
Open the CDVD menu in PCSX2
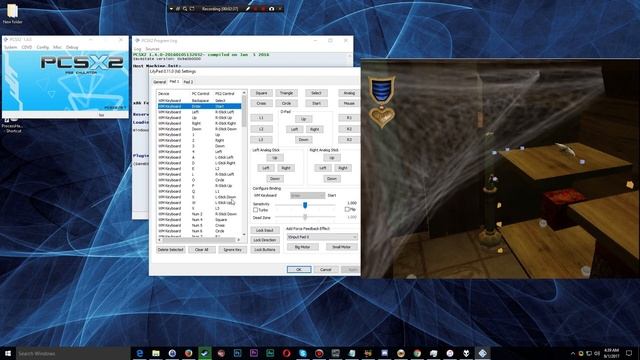coord(27,47)
